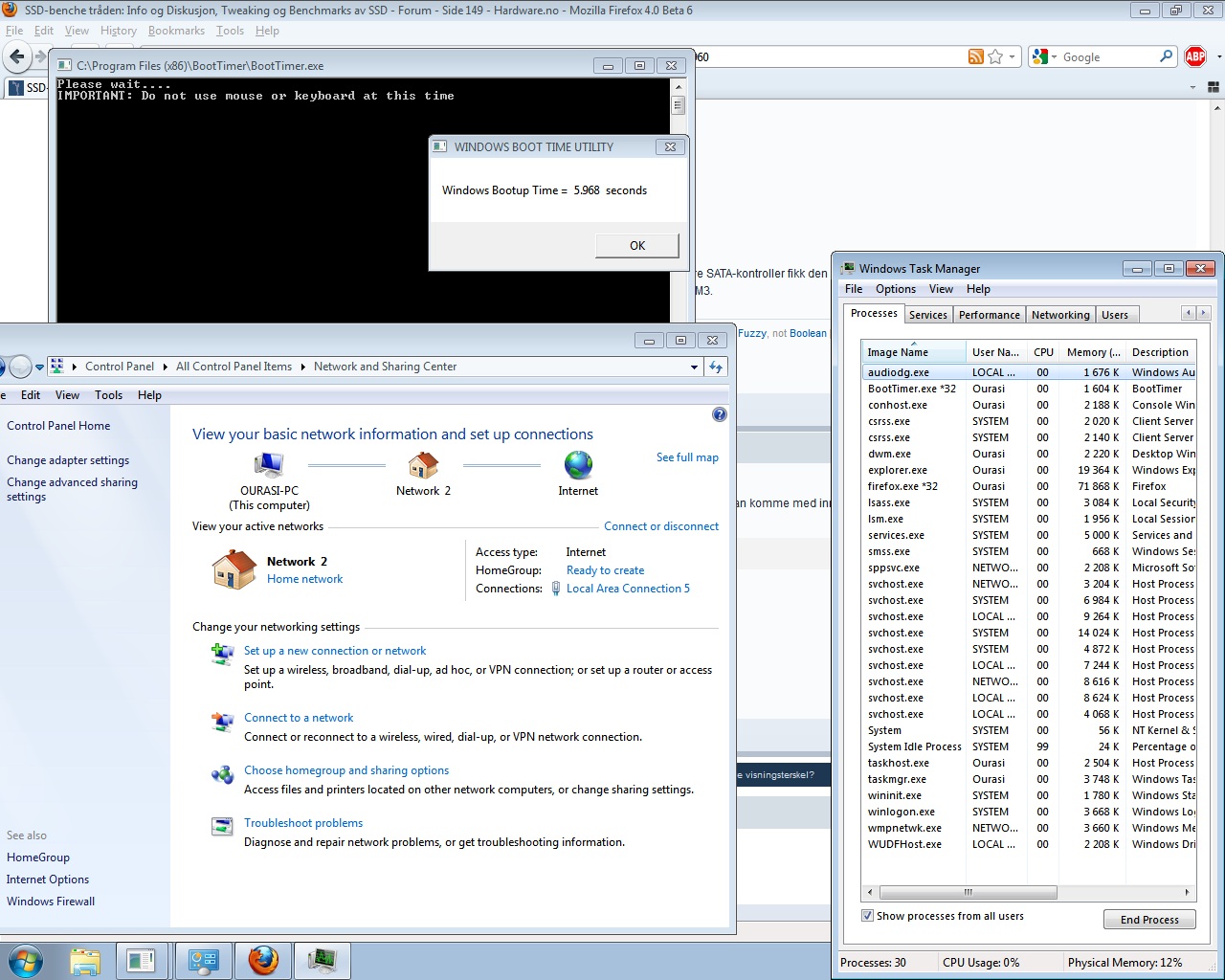Click the Internet globe icon
Screen dimensions: 1225x980
[578, 465]
